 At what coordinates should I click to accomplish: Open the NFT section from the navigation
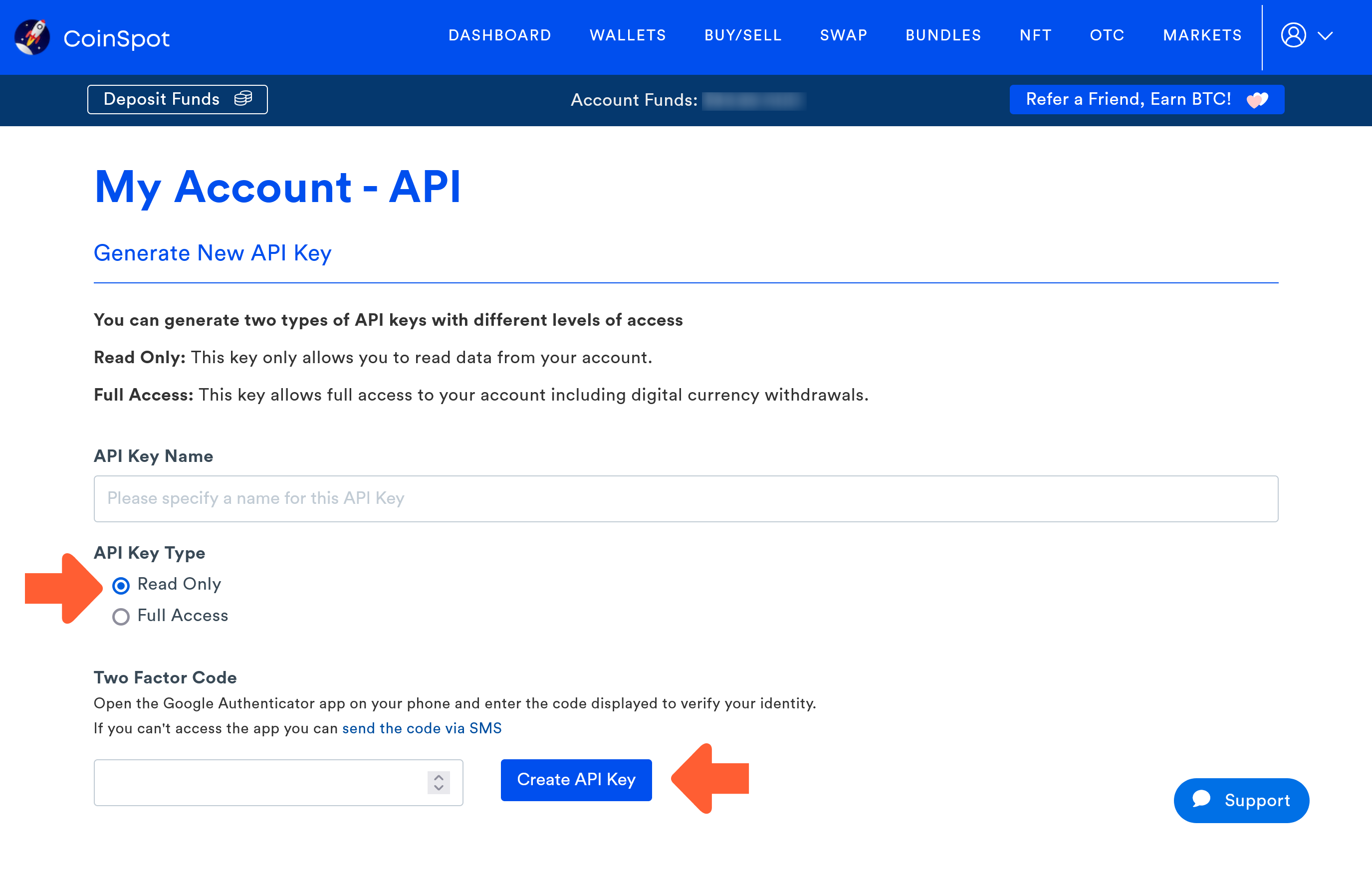coord(1035,35)
